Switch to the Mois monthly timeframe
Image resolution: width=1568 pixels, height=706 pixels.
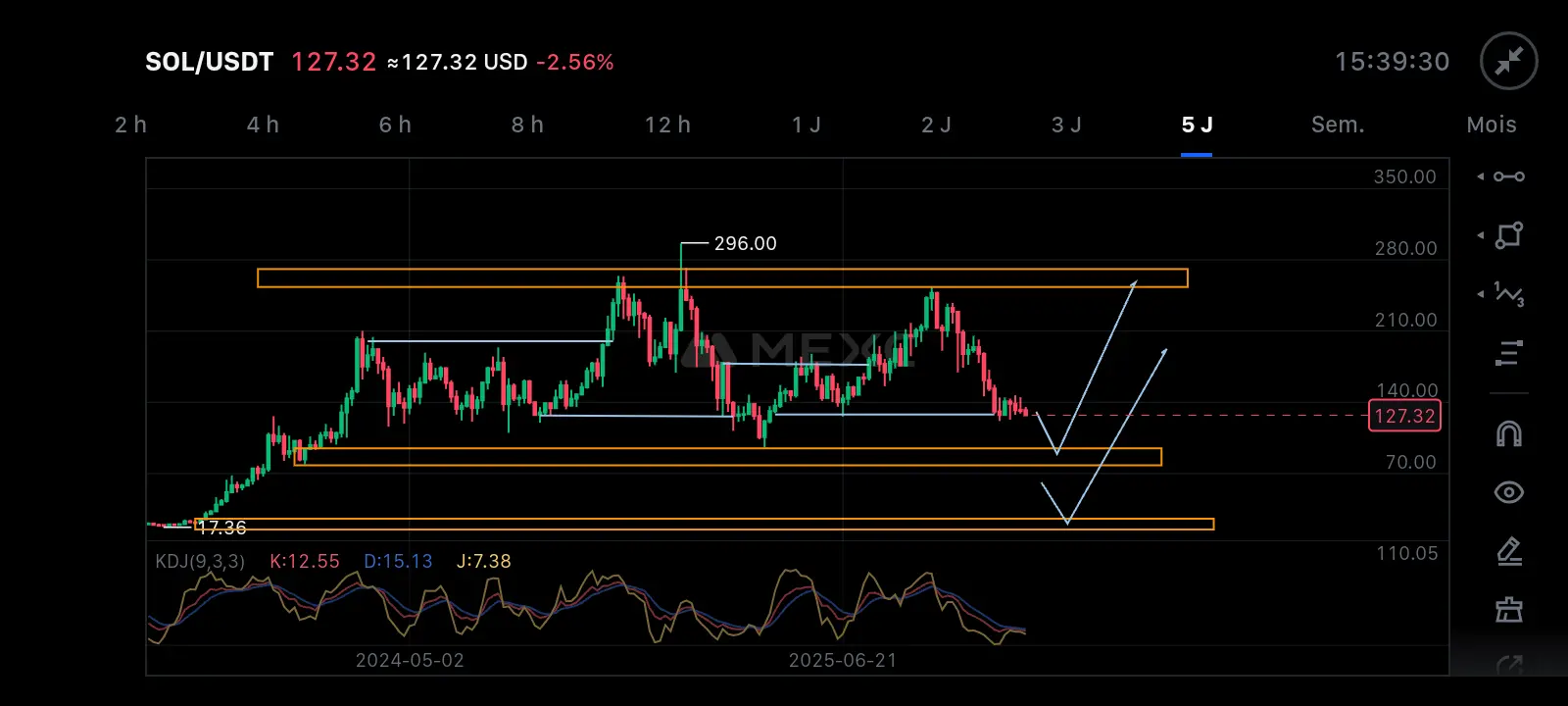coord(1492,125)
